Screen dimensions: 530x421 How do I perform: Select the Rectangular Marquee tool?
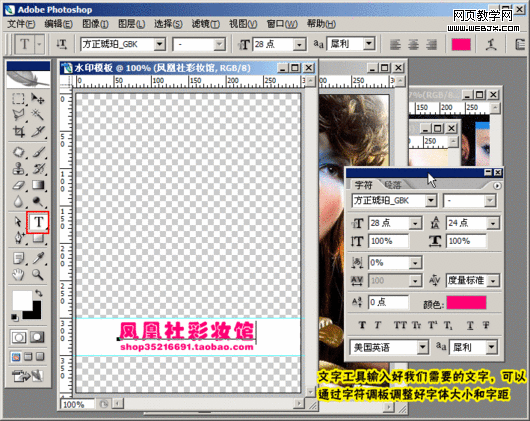(18, 99)
